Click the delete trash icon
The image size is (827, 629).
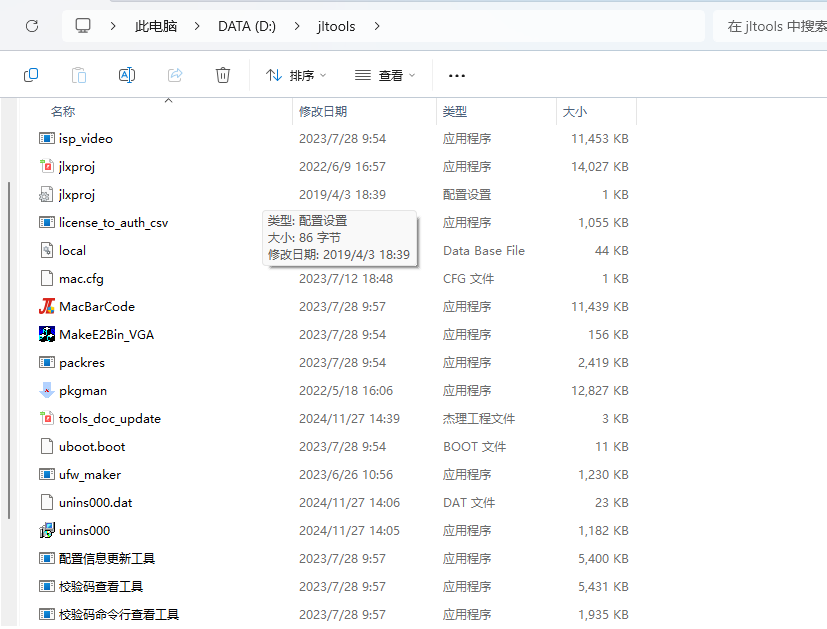point(223,75)
